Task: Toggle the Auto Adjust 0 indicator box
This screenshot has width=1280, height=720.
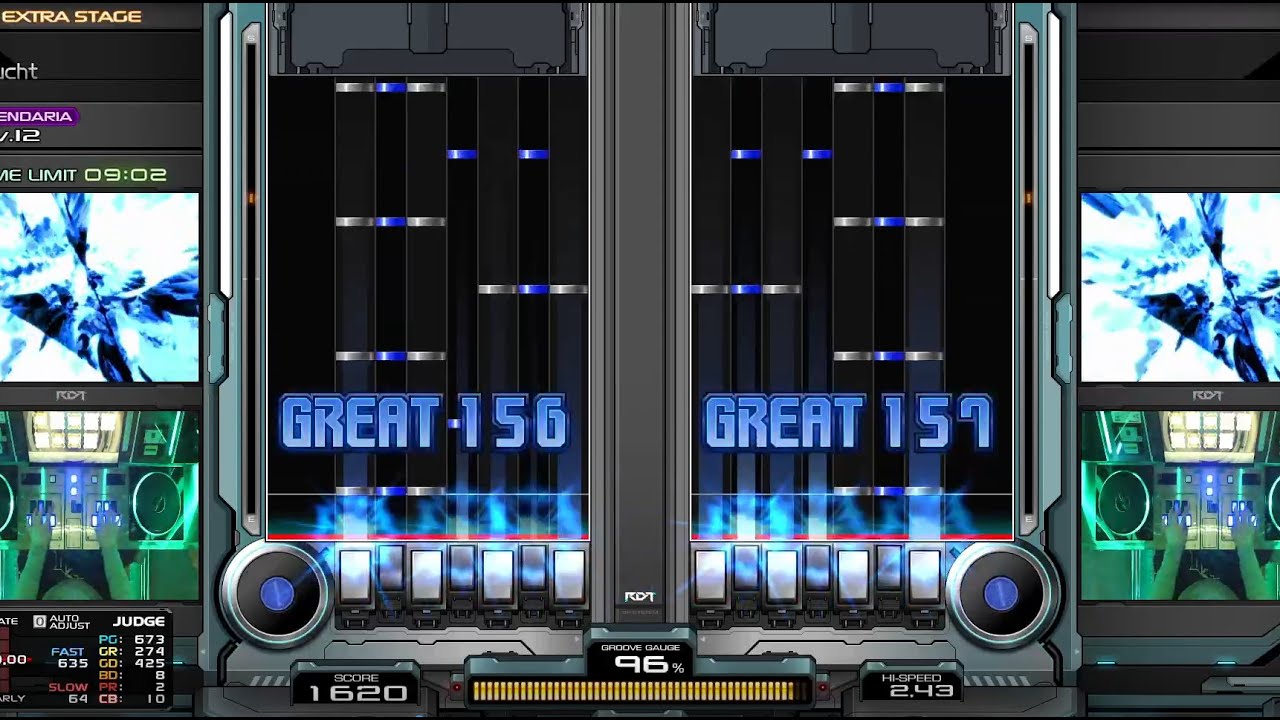Action: pyautogui.click(x=40, y=622)
